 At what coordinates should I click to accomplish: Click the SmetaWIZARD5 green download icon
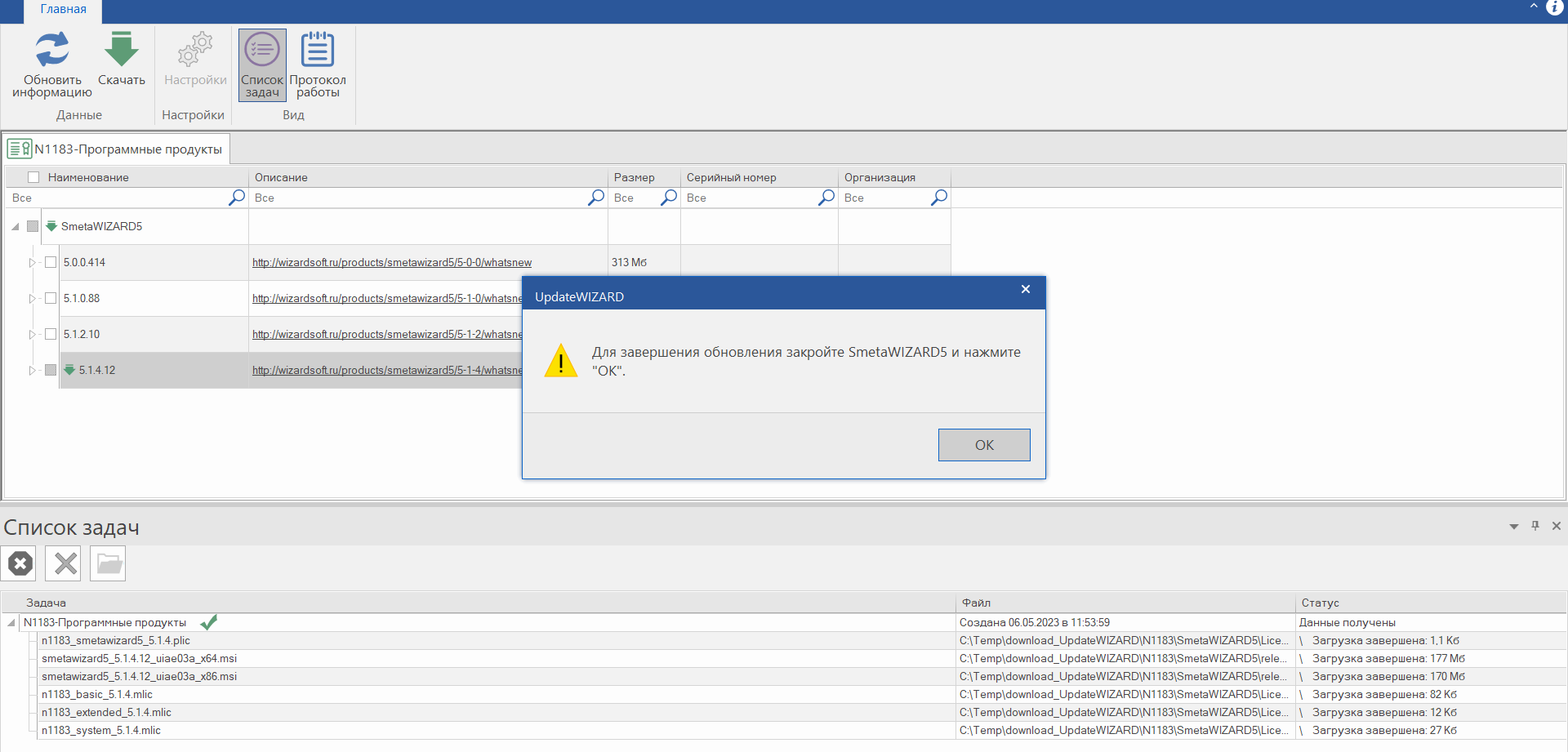(51, 226)
